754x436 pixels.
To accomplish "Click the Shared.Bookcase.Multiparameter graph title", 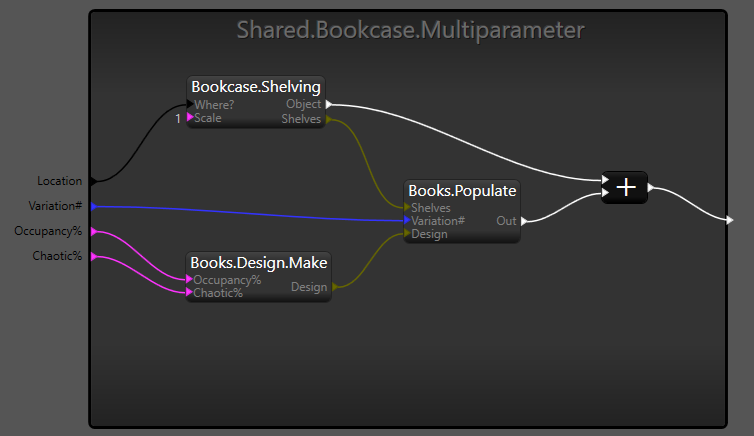I will tap(410, 30).
